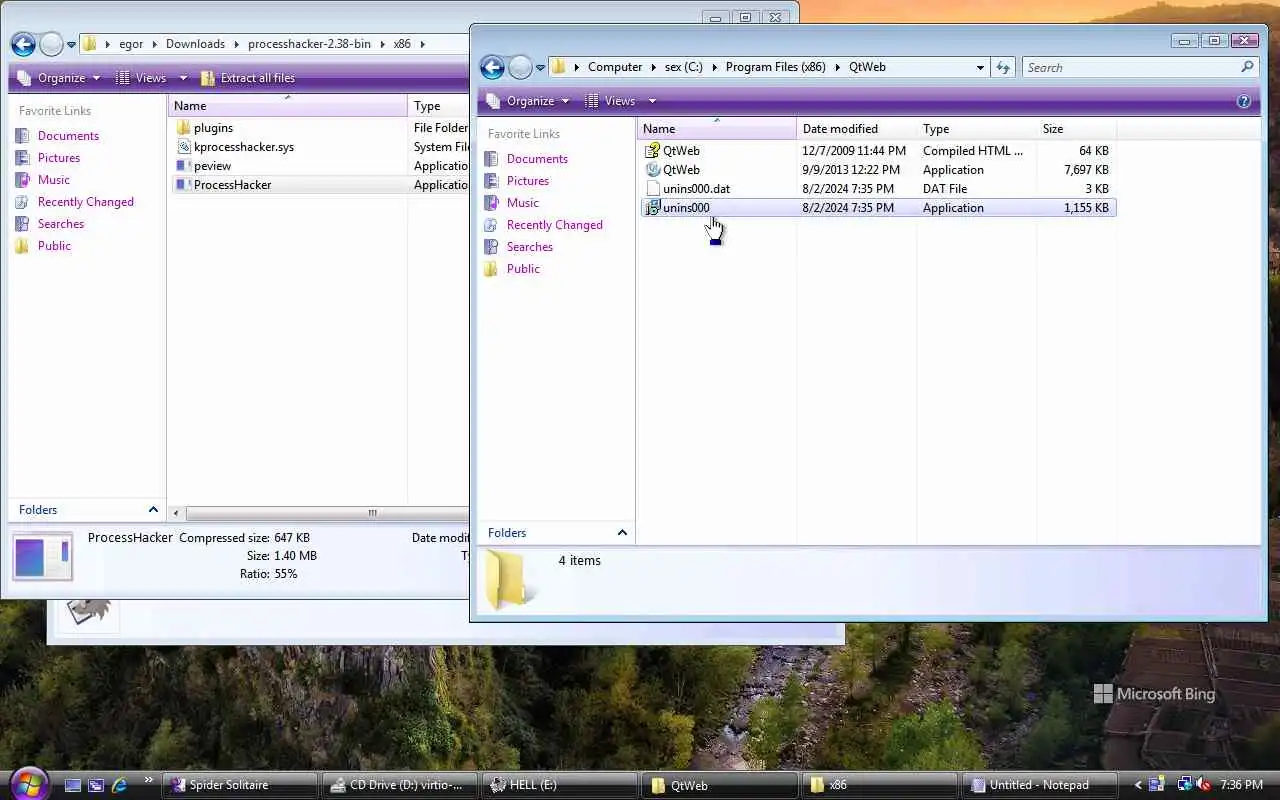The image size is (1280, 800).
Task: Open Help question mark in QtWeb window
Action: pos(1244,101)
